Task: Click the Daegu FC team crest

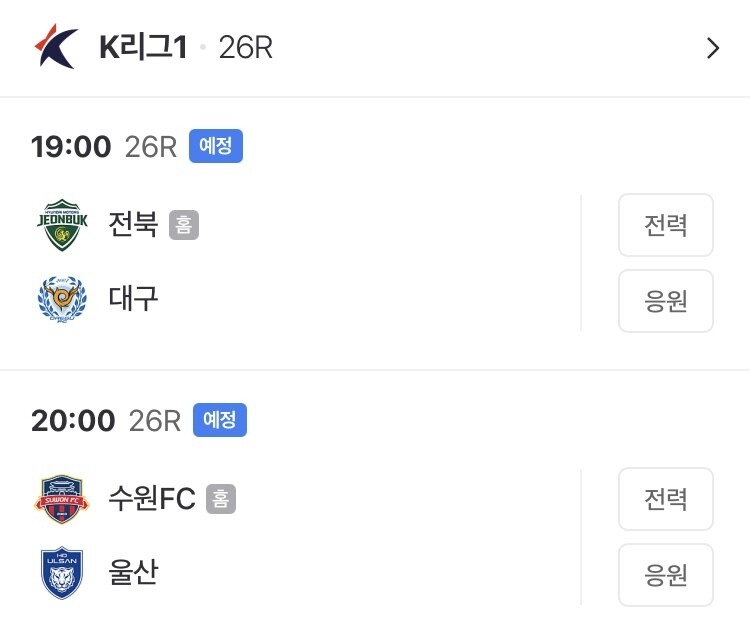Action: [62, 299]
